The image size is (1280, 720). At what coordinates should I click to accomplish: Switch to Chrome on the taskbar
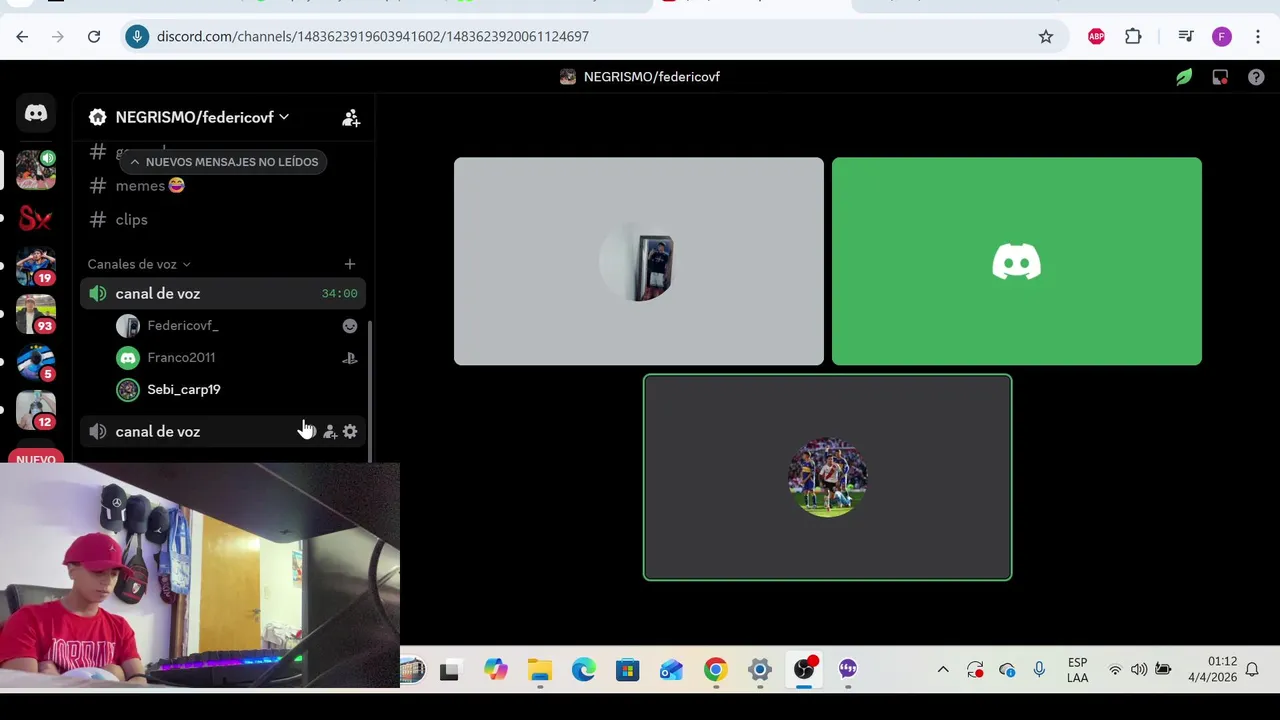click(716, 670)
